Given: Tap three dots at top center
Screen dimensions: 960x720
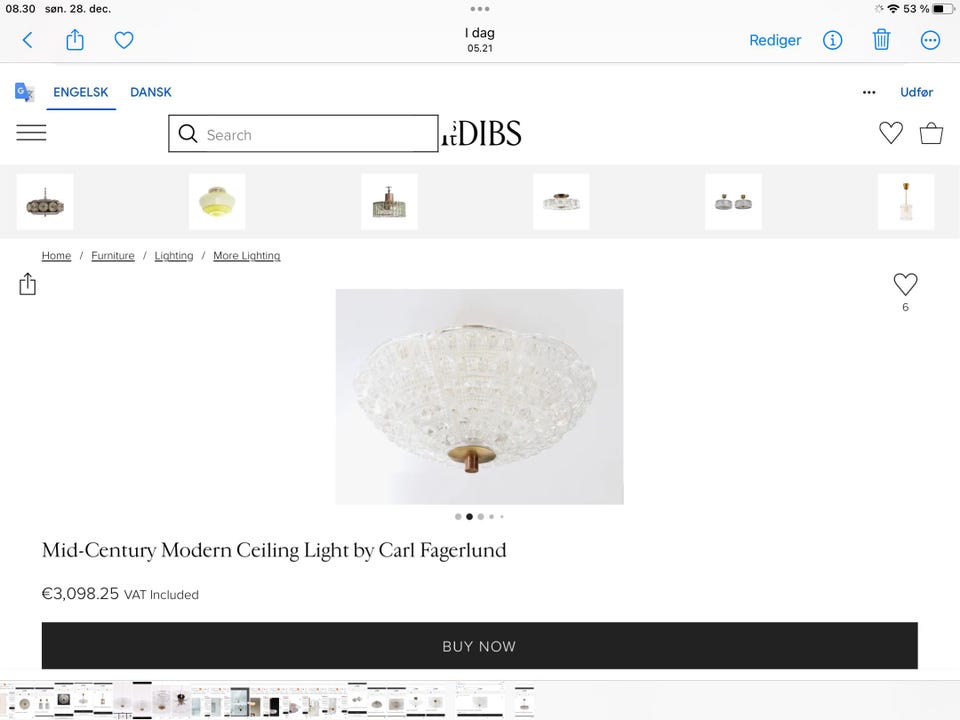Looking at the screenshot, I should (x=479, y=9).
